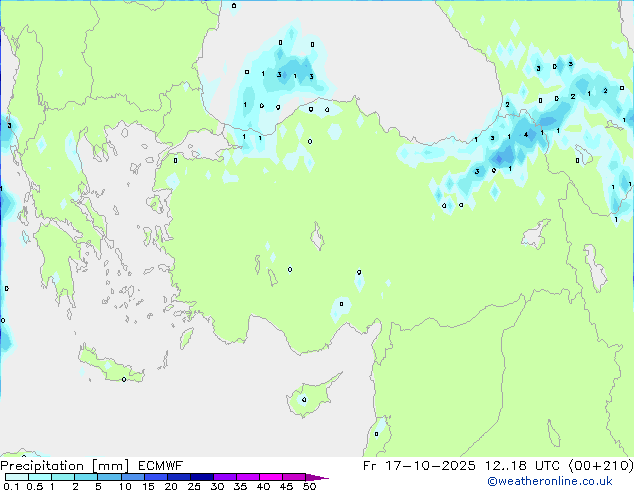Click the '0.5' legend scale label

click(34, 486)
